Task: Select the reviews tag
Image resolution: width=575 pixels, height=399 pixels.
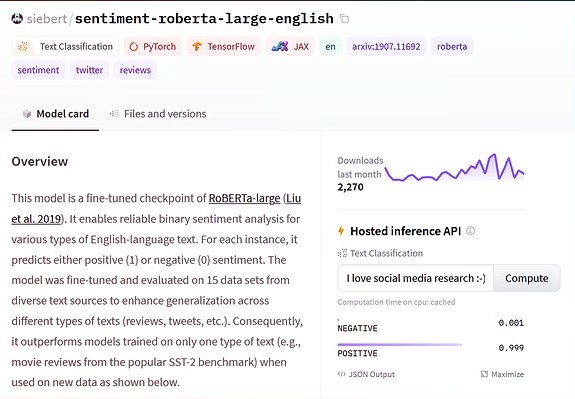Action: tap(135, 70)
